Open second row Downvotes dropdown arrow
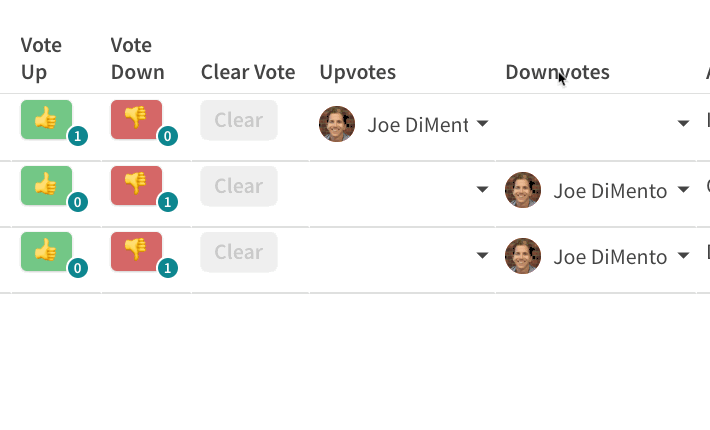 point(683,190)
